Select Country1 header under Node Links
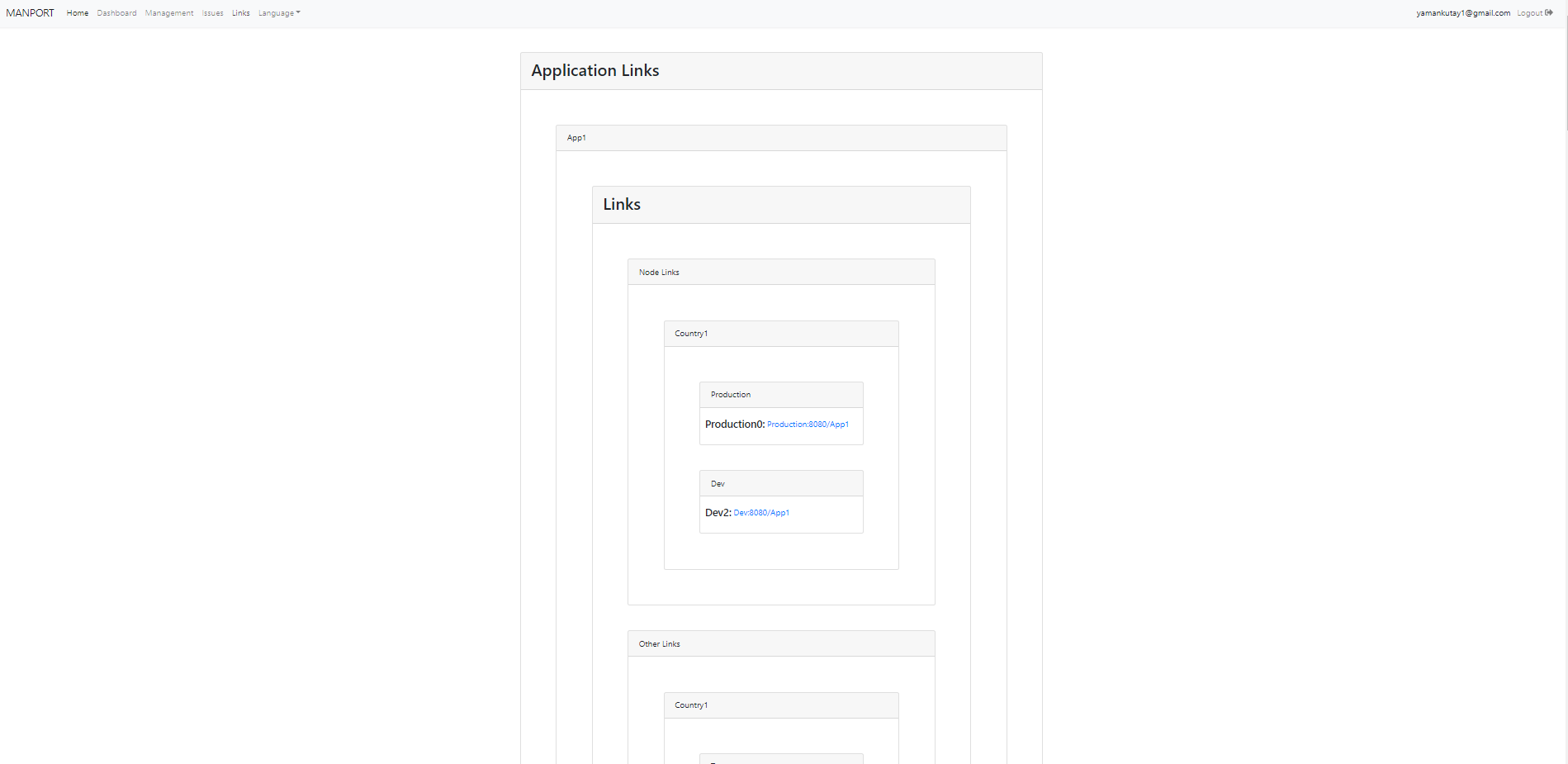This screenshot has height=764, width=1568. coord(781,334)
